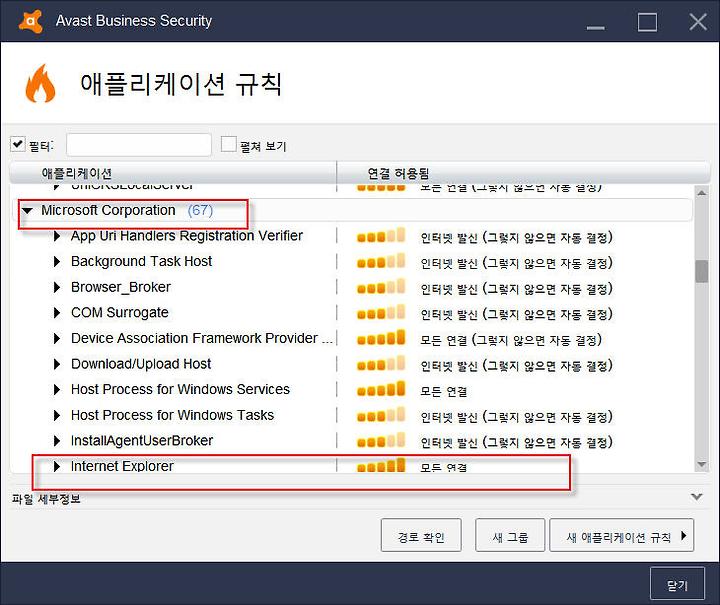Adjust connection level bars for Download/Upload Host
The image size is (720, 605).
[381, 364]
